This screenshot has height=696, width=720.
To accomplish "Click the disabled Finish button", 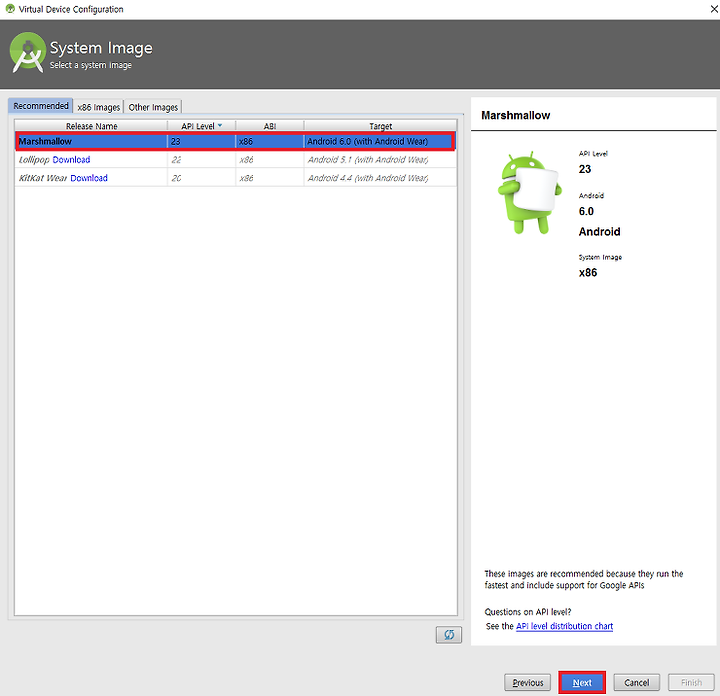I will coord(691,683).
